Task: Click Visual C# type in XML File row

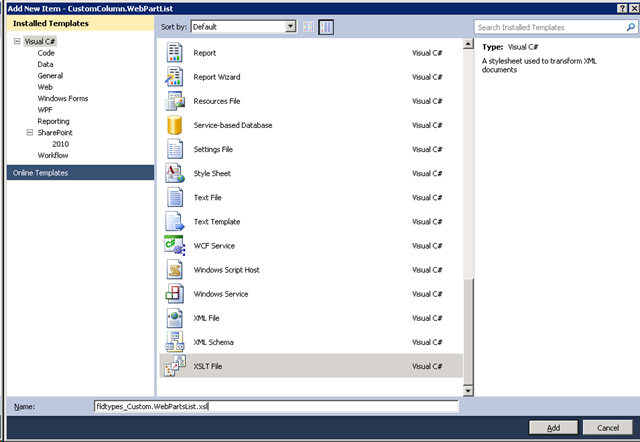Action: (x=427, y=318)
